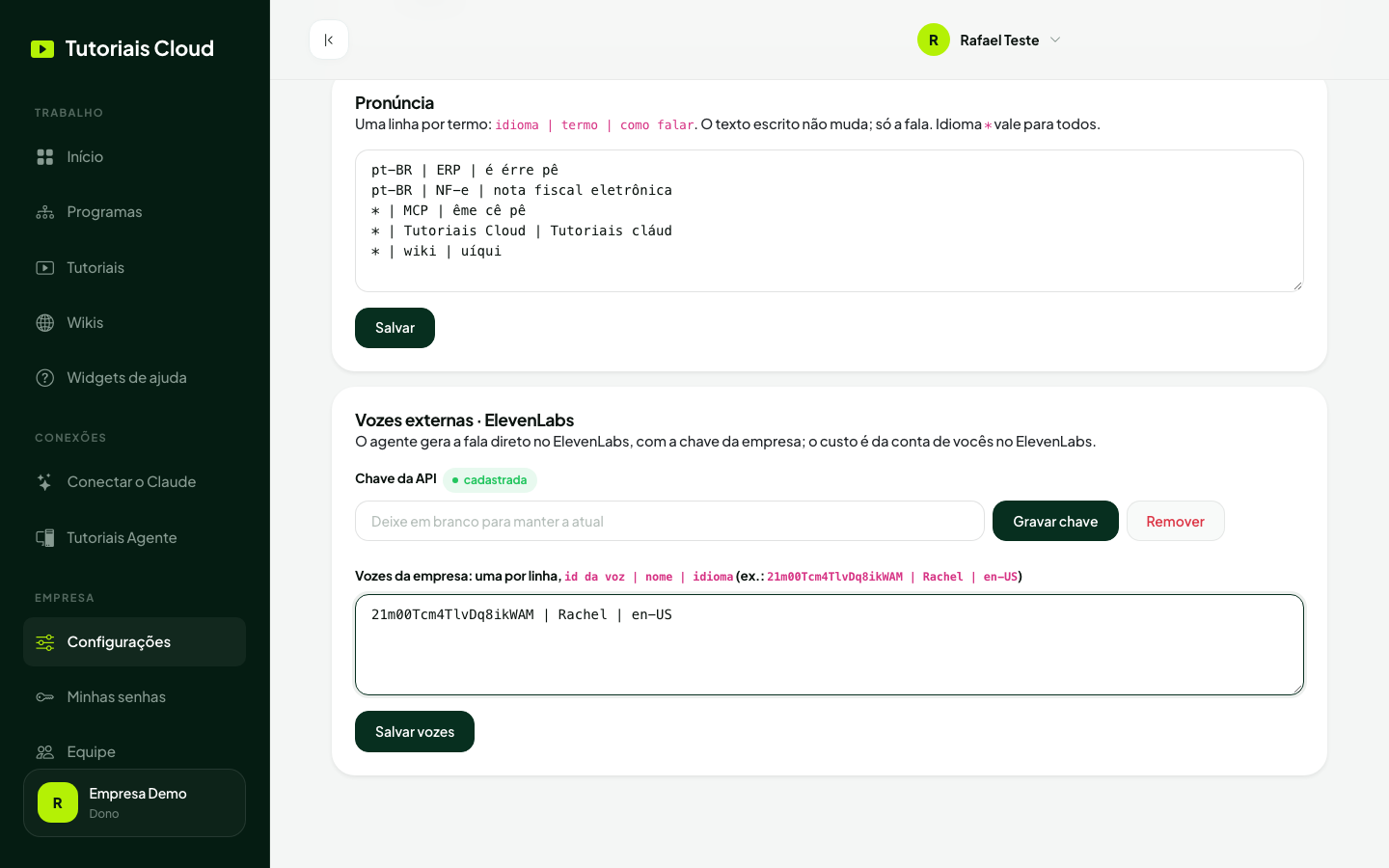1389x868 pixels.
Task: Expand the Rafael Teste user menu chevron
Action: click(1055, 40)
